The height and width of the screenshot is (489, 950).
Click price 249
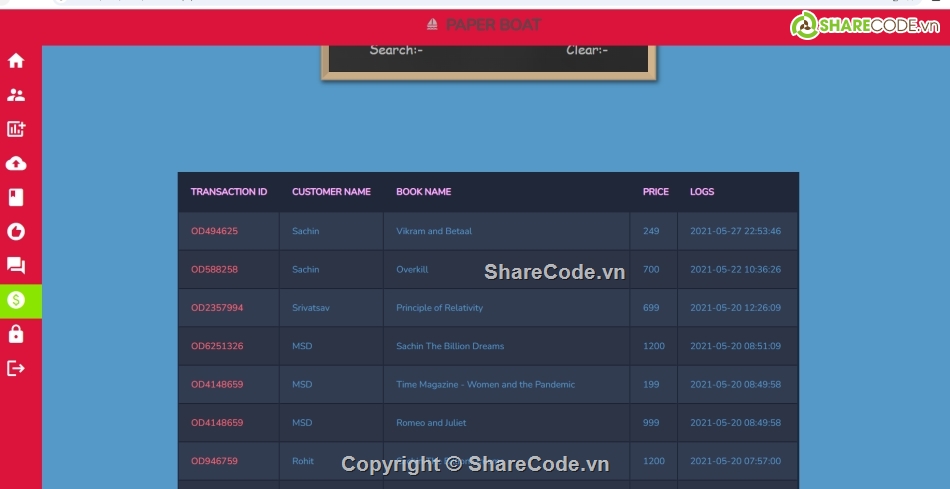pyautogui.click(x=651, y=231)
